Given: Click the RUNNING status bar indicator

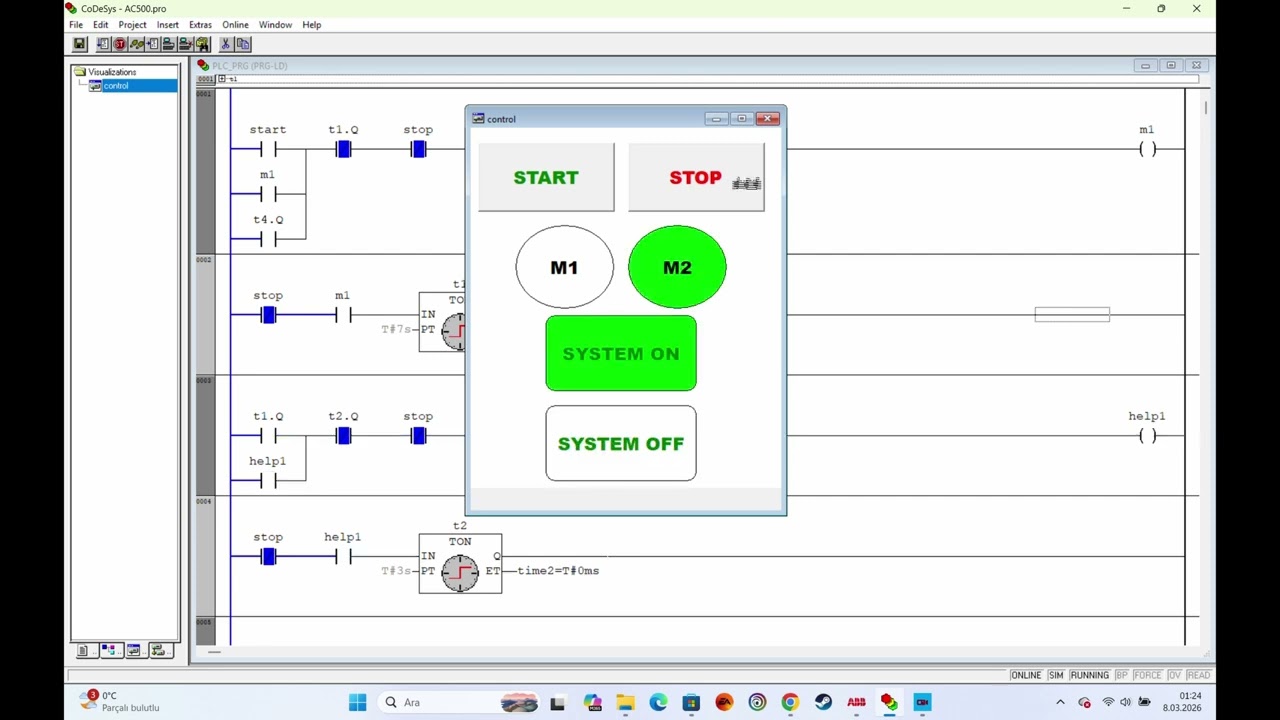Looking at the screenshot, I should [x=1090, y=675].
